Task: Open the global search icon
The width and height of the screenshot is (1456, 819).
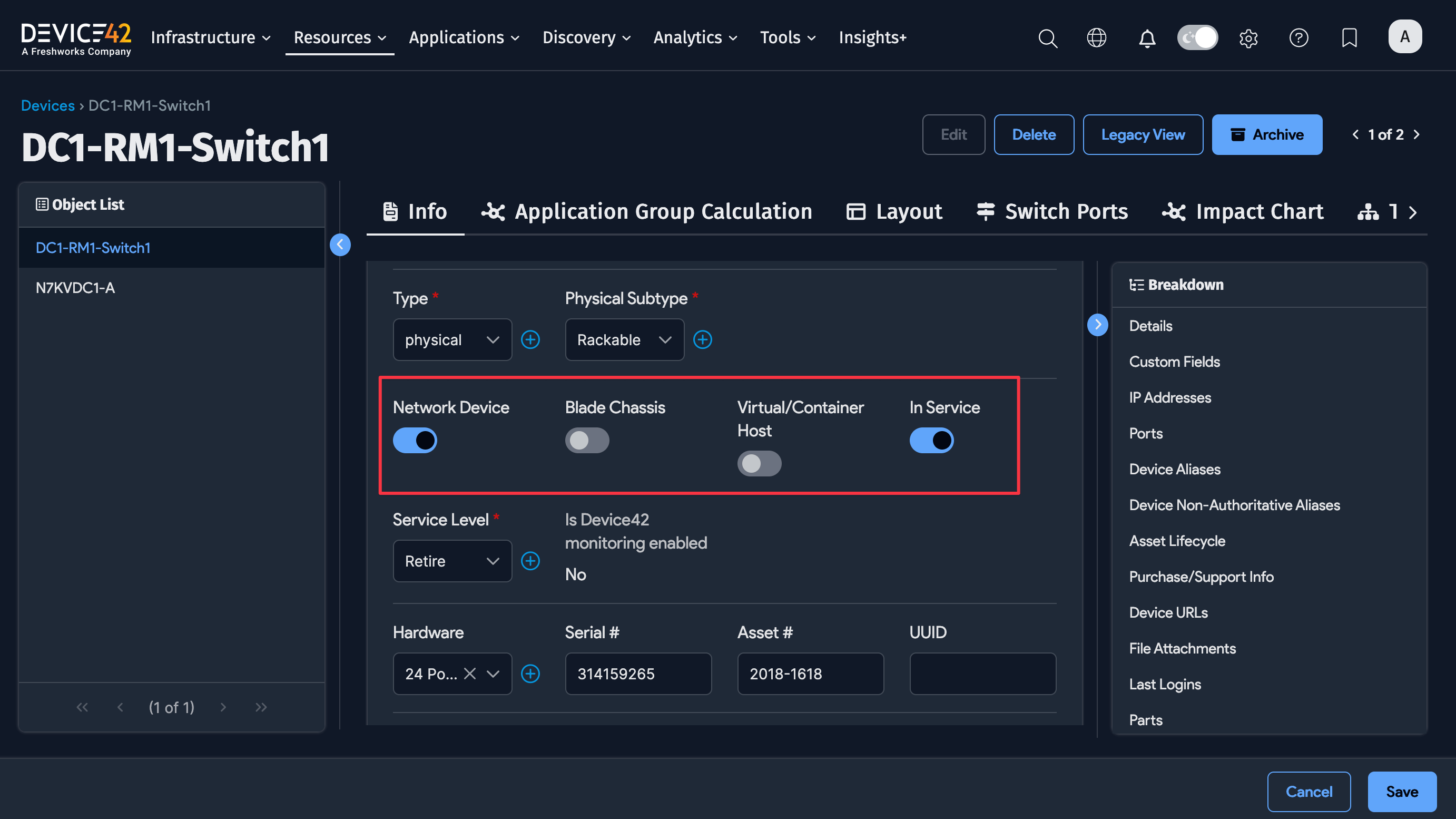Action: tap(1047, 38)
